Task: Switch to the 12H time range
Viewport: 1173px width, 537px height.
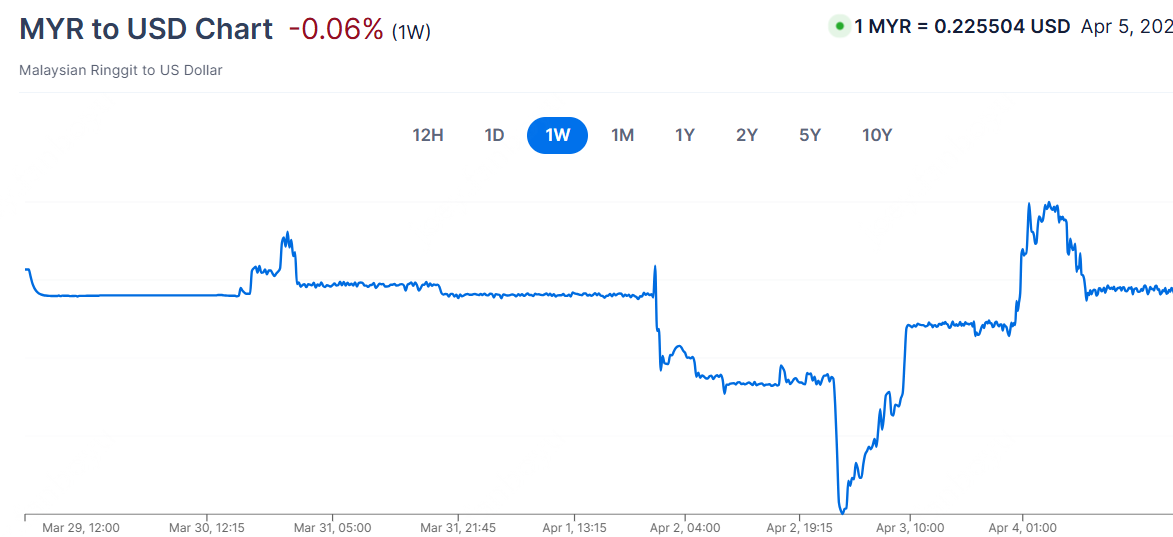Action: (x=428, y=135)
